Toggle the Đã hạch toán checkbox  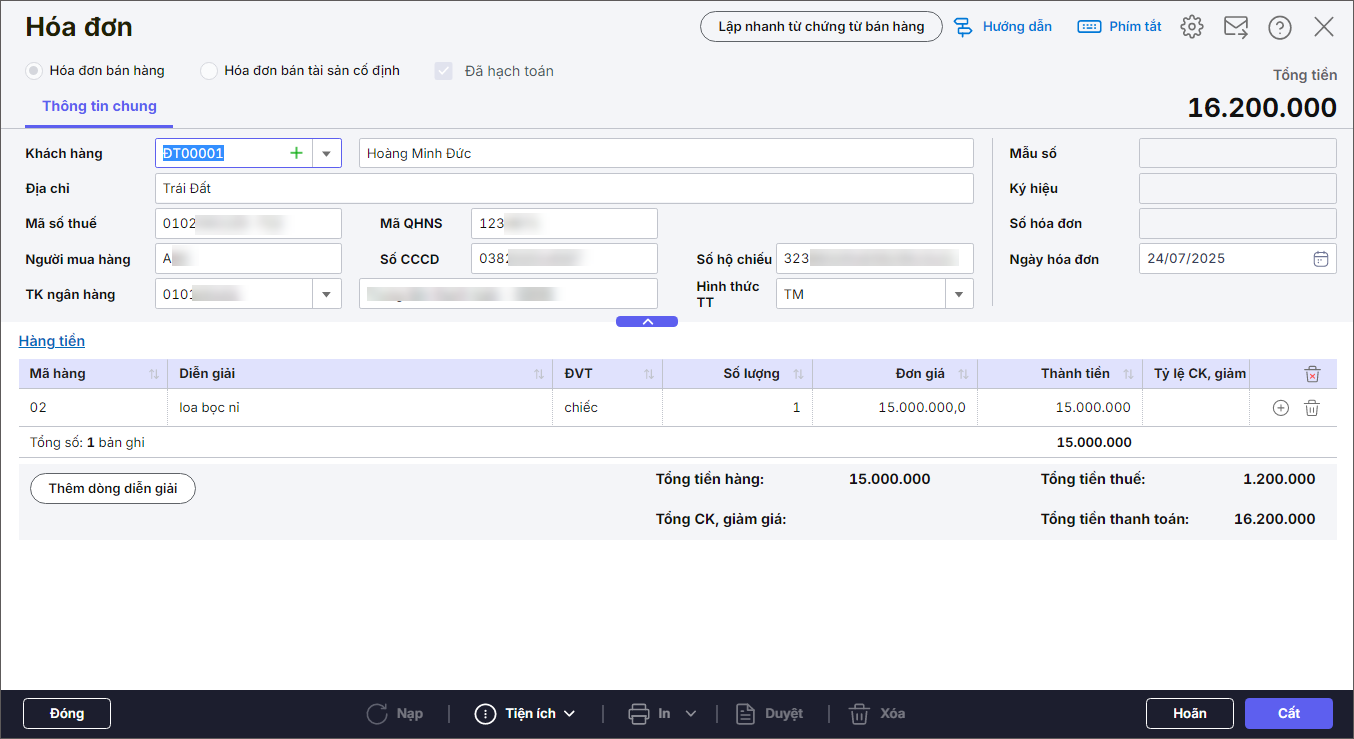pyautogui.click(x=443, y=71)
